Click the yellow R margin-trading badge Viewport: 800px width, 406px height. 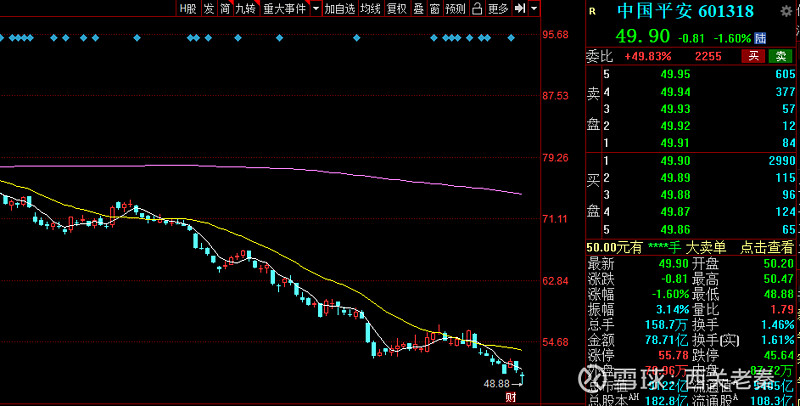[592, 12]
